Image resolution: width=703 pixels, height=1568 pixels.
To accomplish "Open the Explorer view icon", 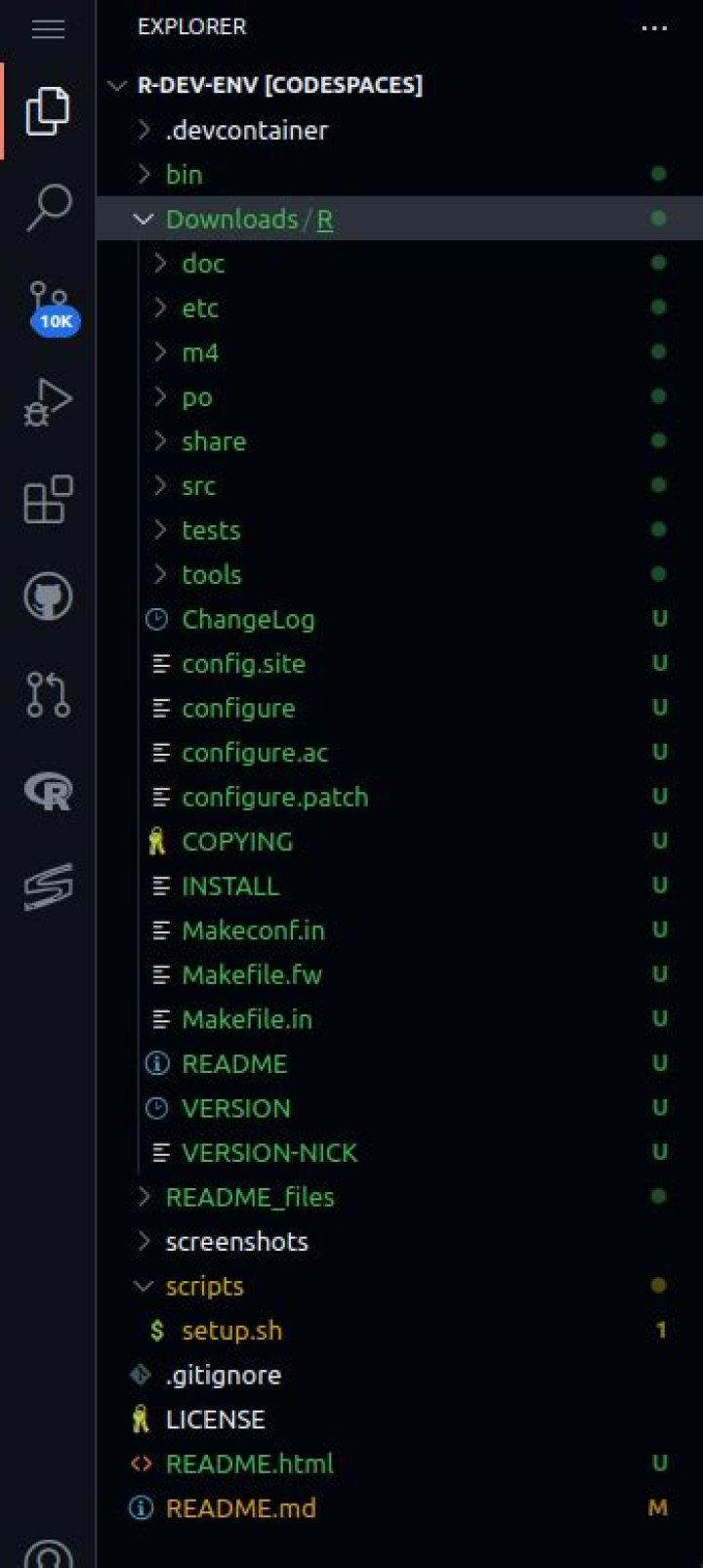I will (x=47, y=110).
